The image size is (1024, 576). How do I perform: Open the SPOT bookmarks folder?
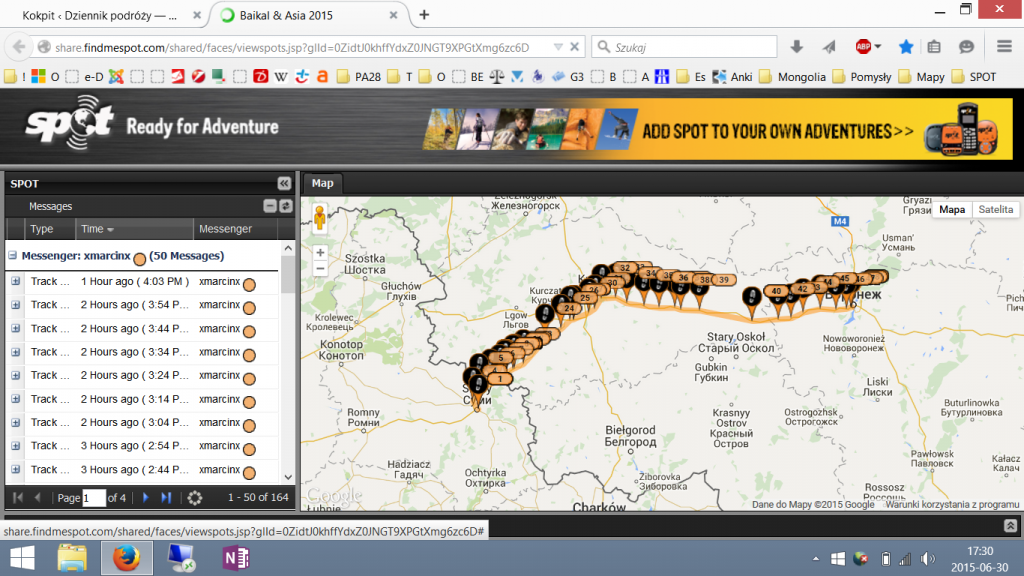coord(974,77)
